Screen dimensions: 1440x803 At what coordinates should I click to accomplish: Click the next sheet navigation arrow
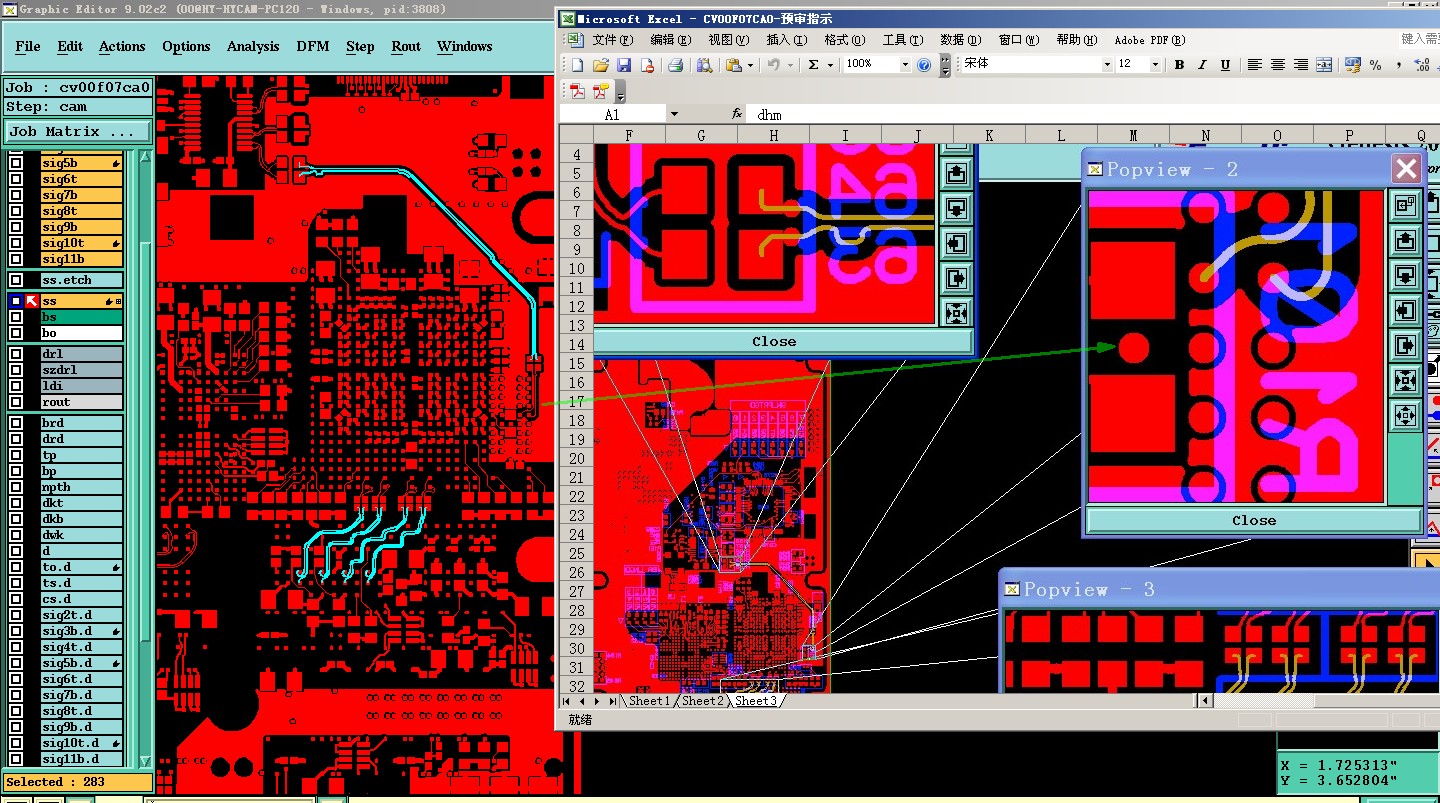pos(597,701)
